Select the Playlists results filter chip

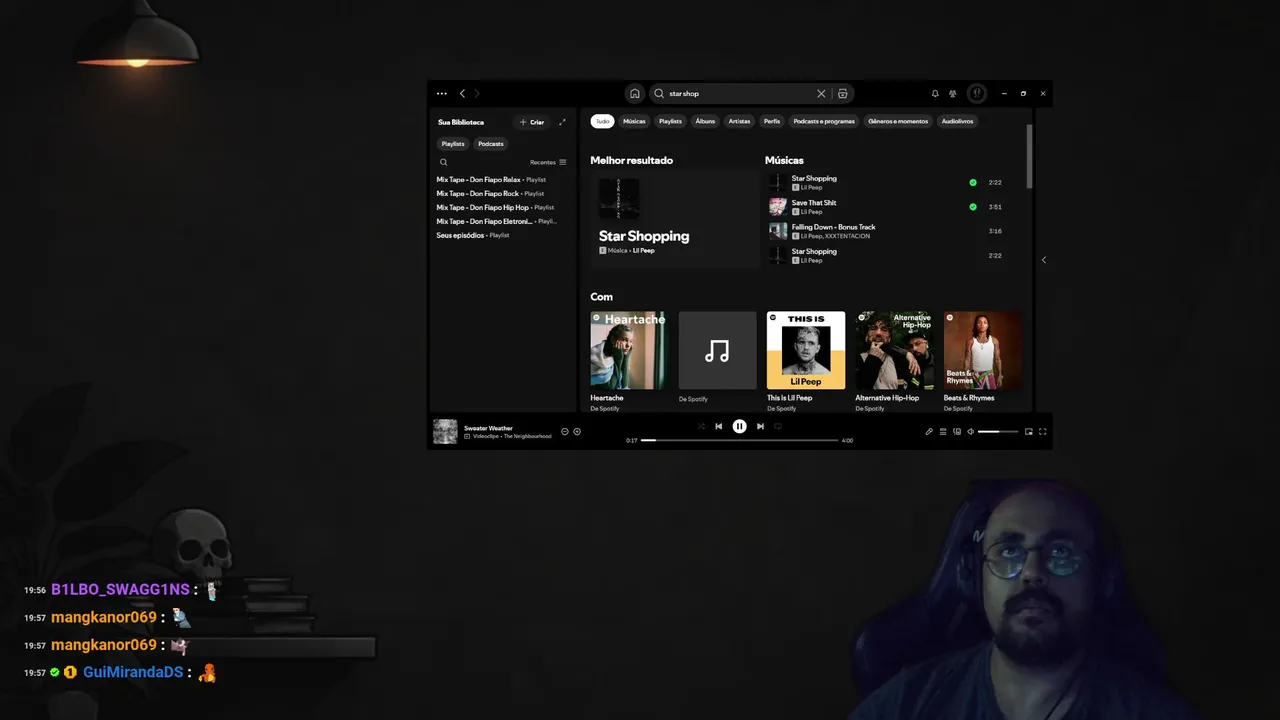point(670,121)
